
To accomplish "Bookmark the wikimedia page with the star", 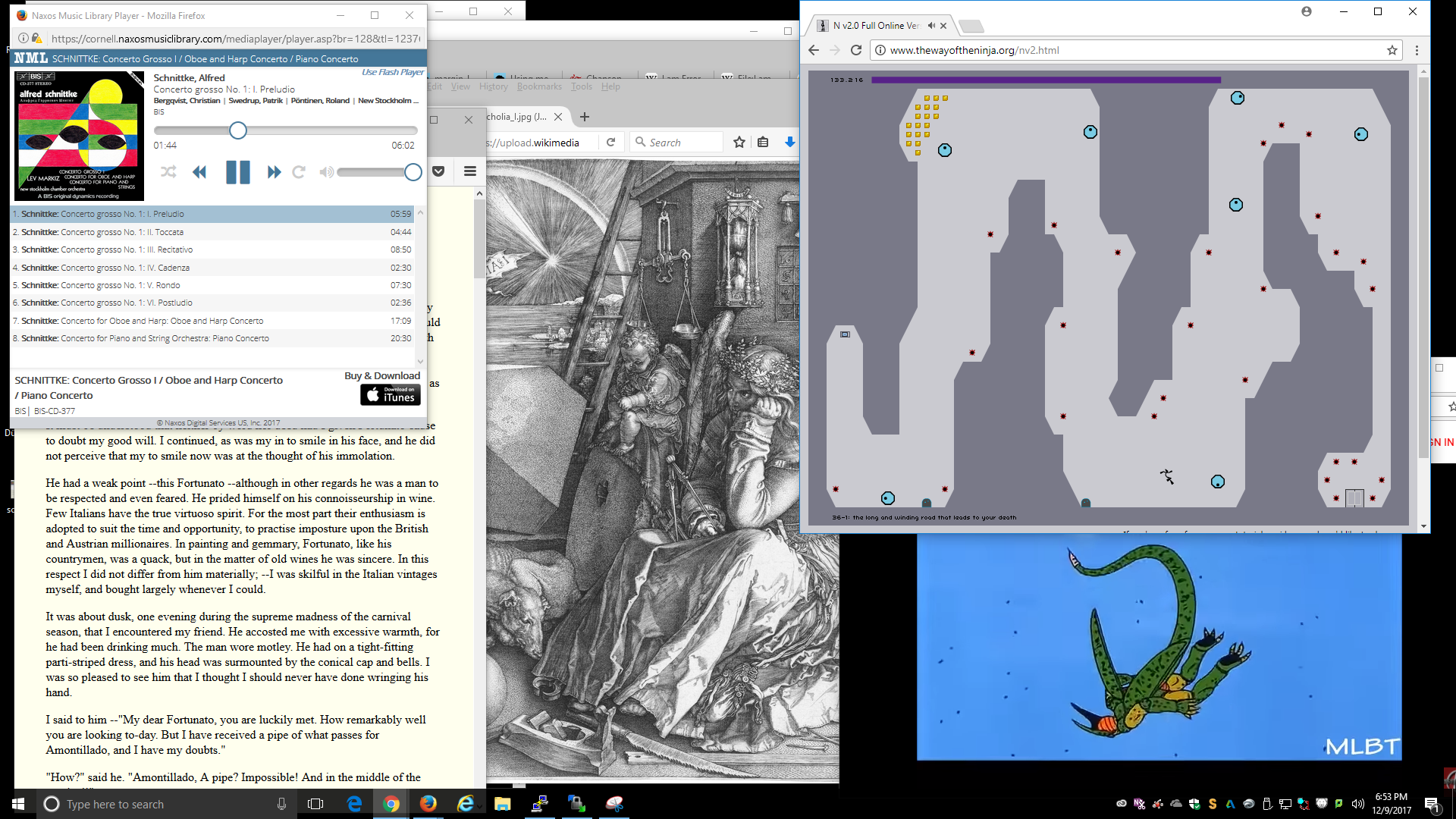I will [739, 142].
